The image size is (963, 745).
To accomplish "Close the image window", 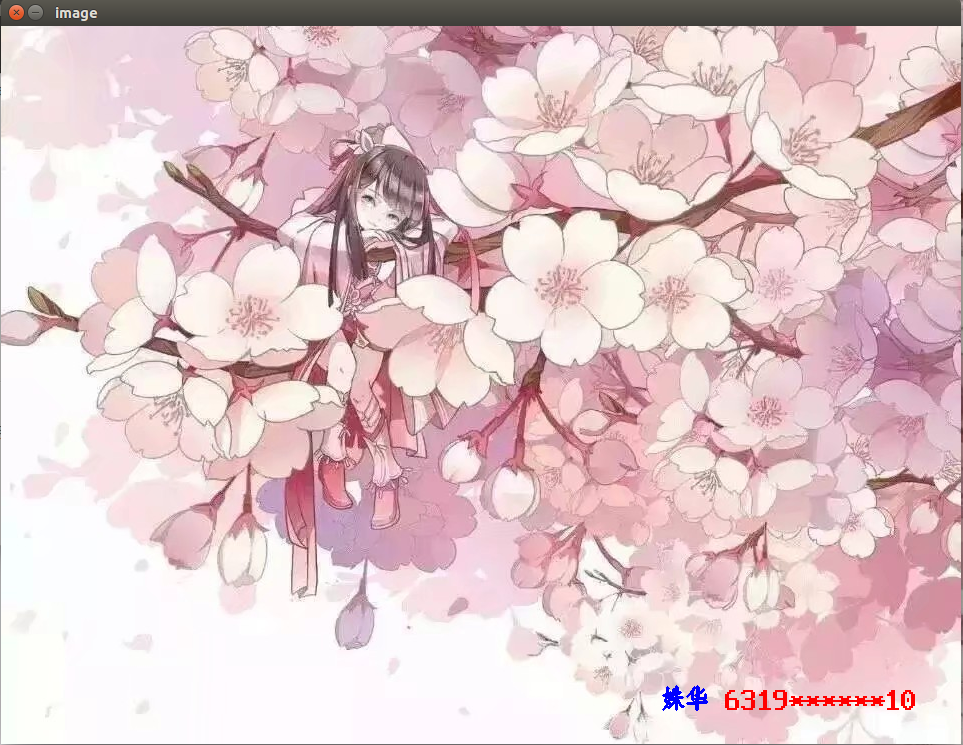I will (17, 12).
